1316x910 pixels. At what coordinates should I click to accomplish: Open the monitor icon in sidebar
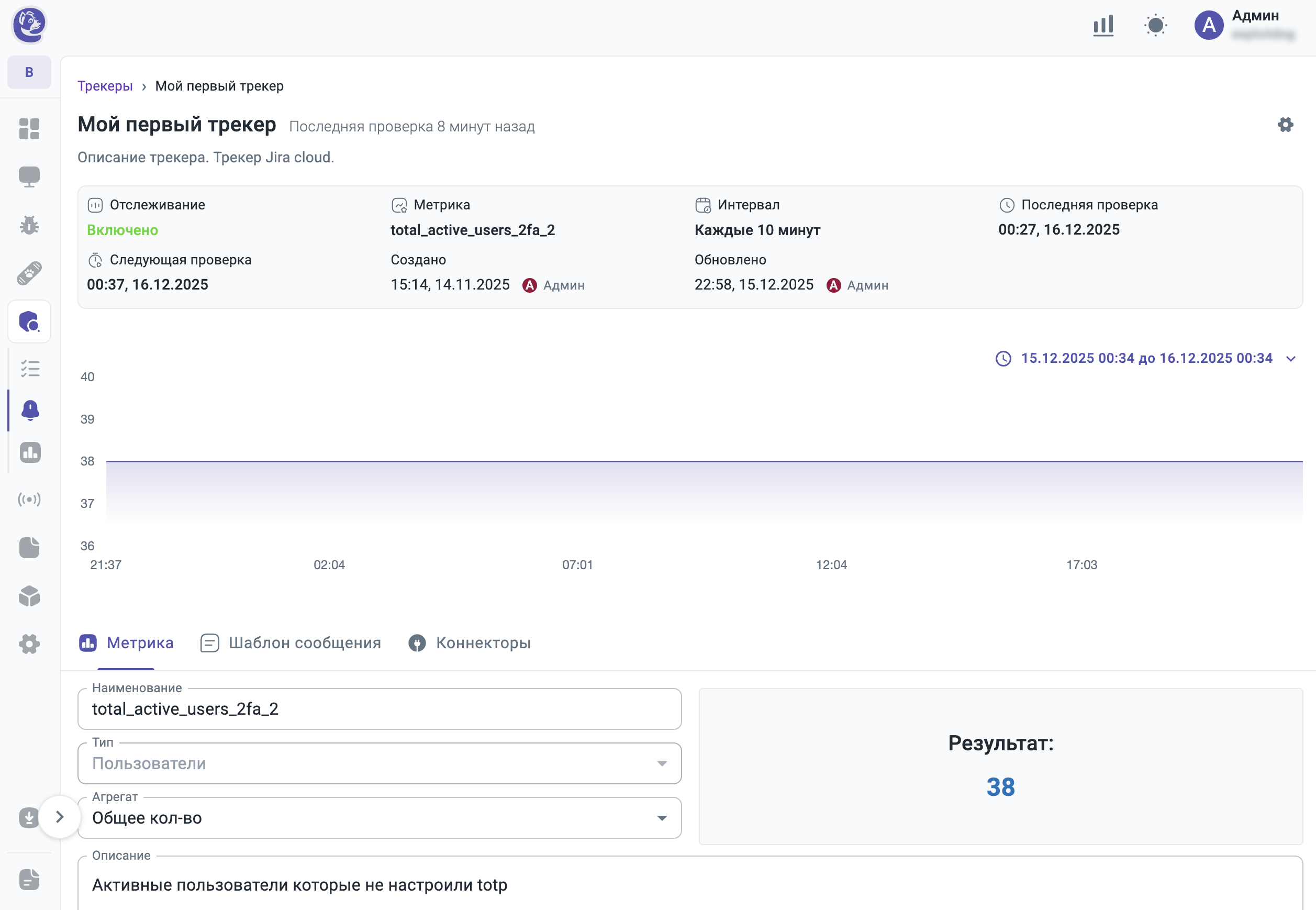click(29, 177)
